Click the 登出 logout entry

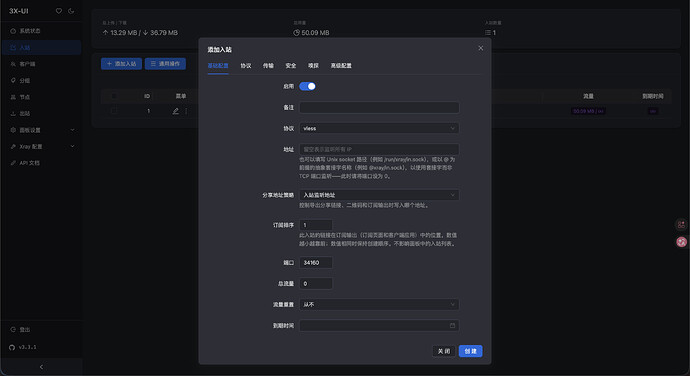click(41, 329)
